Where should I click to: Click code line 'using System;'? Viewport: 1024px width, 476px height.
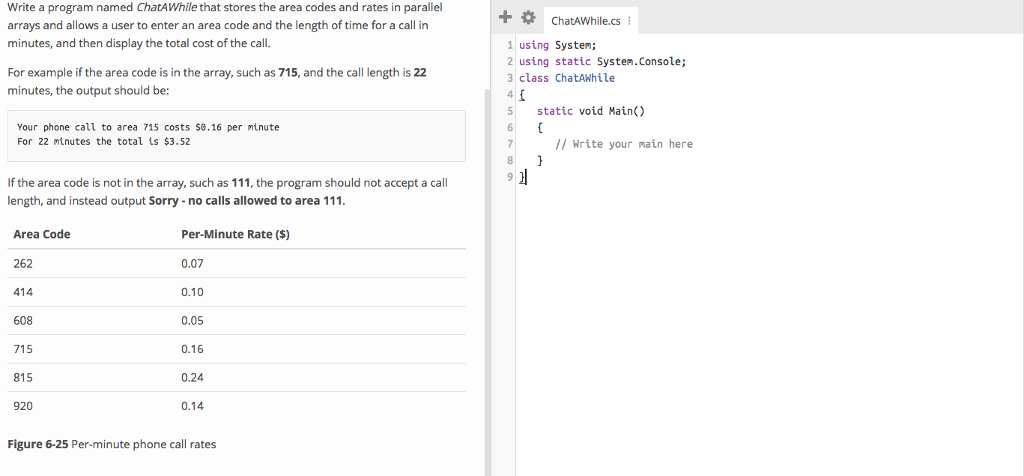557,46
